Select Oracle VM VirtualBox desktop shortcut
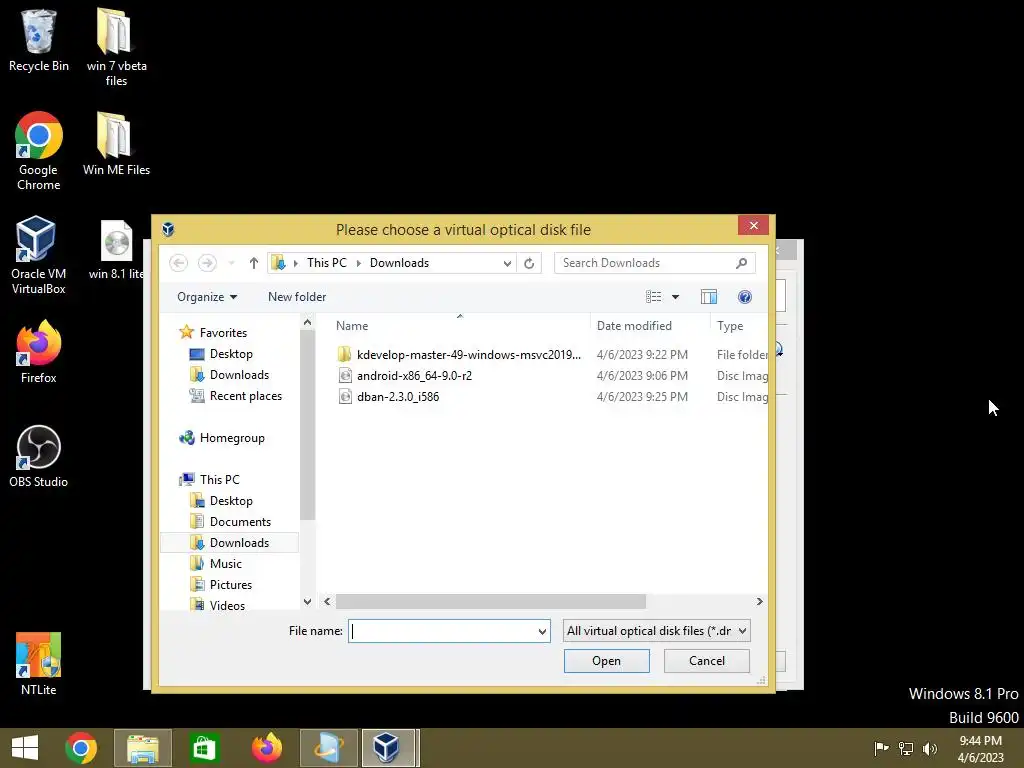This screenshot has height=768, width=1024. click(39, 255)
